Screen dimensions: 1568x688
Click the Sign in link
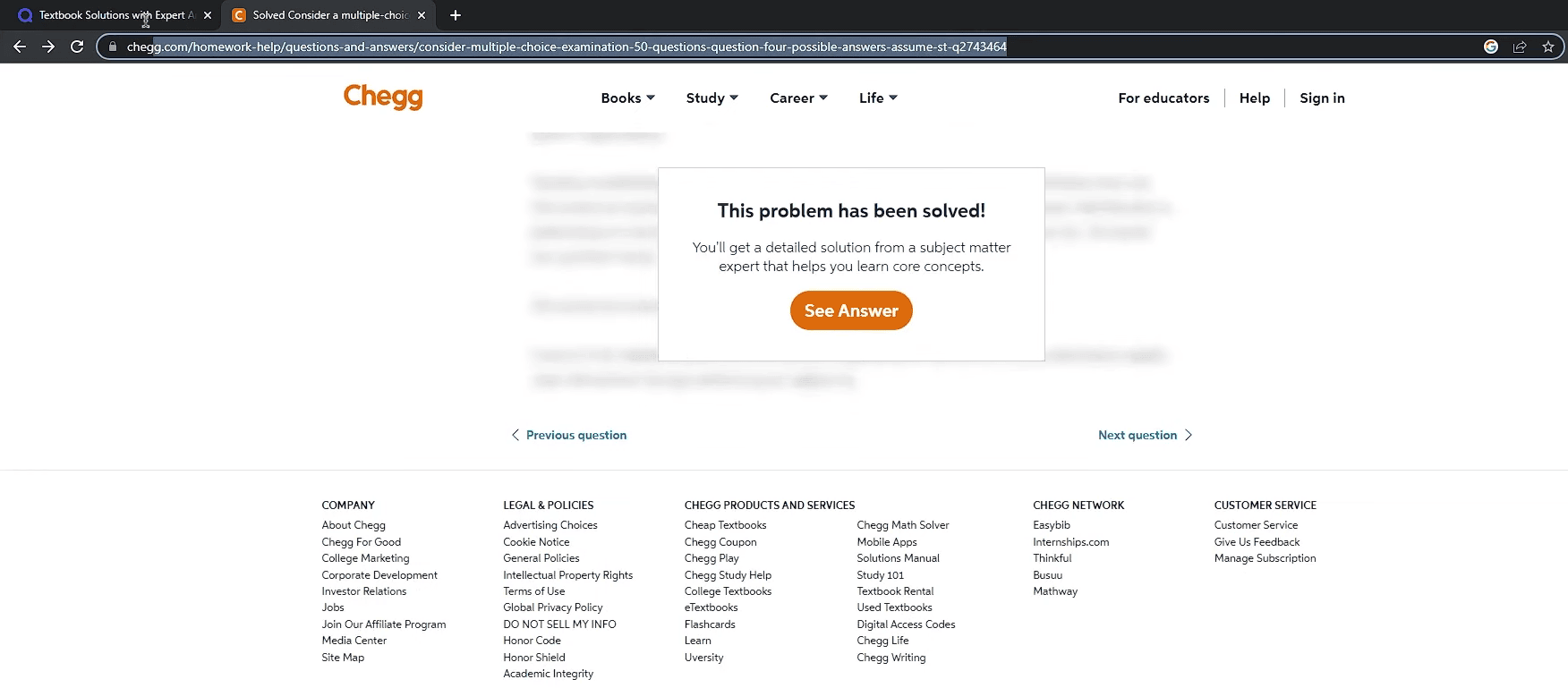point(1322,98)
